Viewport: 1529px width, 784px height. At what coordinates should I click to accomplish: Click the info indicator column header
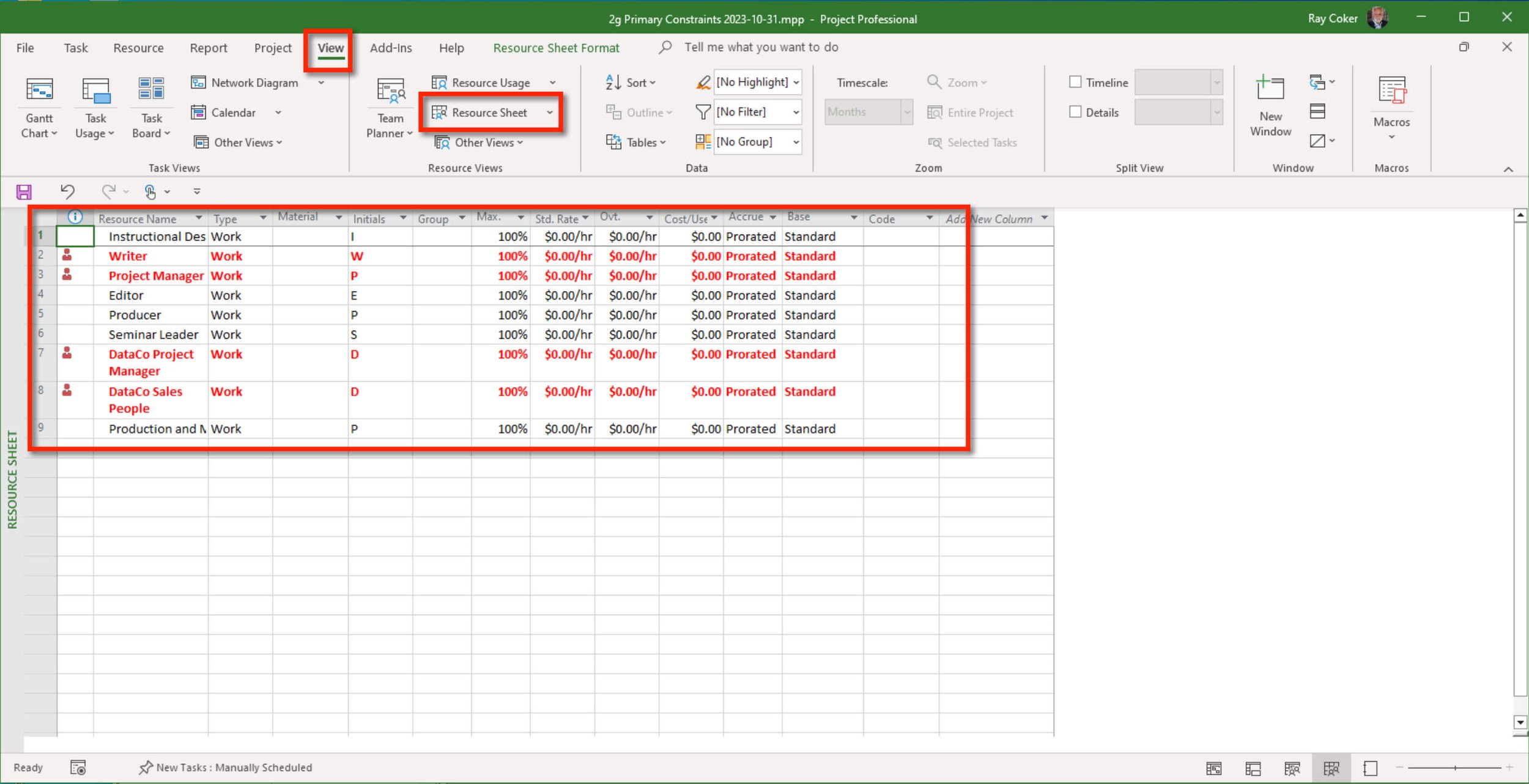(75, 217)
